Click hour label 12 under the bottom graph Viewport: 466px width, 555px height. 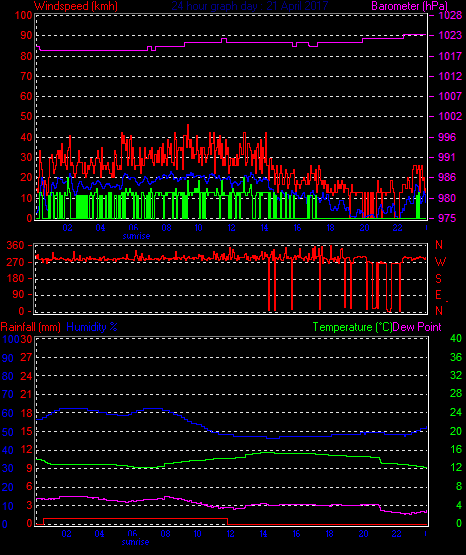pyautogui.click(x=230, y=534)
